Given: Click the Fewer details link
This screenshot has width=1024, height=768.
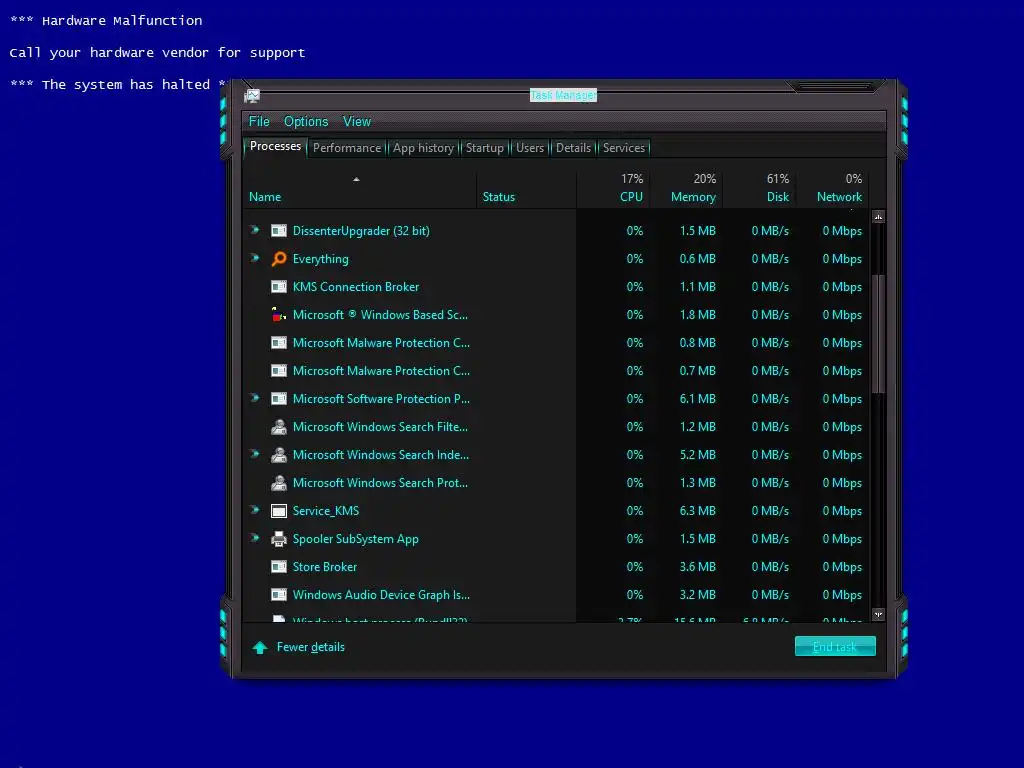Looking at the screenshot, I should pyautogui.click(x=311, y=647).
